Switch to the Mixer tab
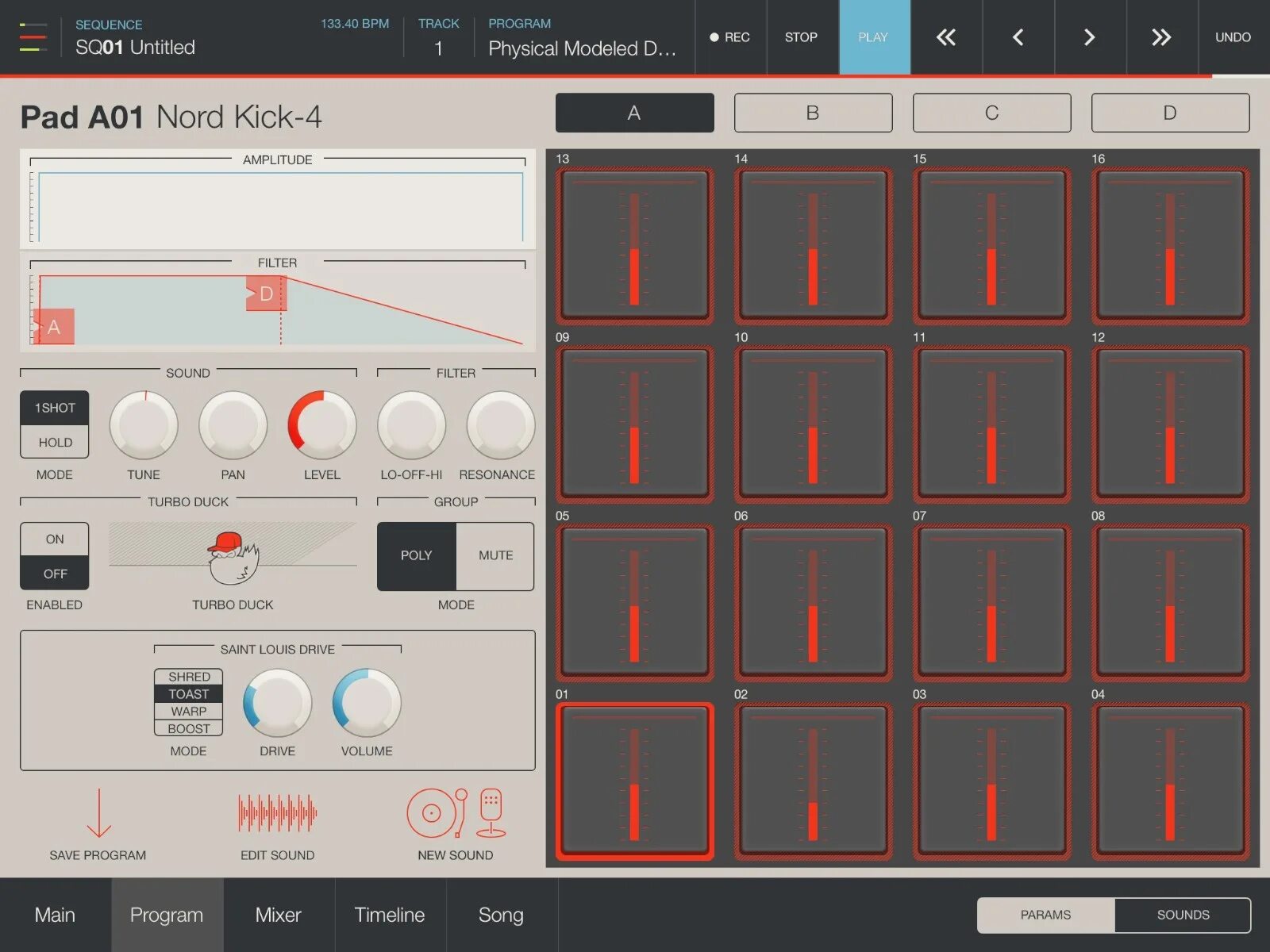The width and height of the screenshot is (1270, 952). 278,915
